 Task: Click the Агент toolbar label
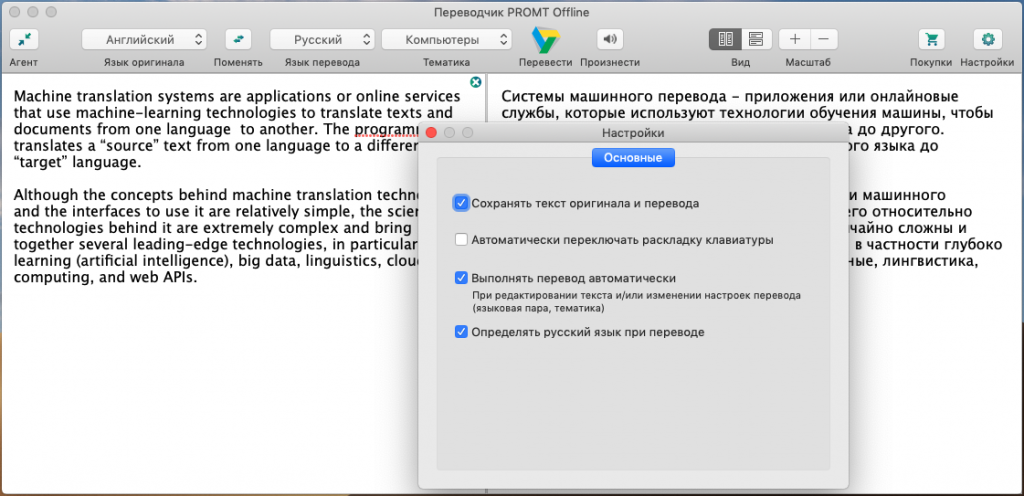pyautogui.click(x=24, y=63)
